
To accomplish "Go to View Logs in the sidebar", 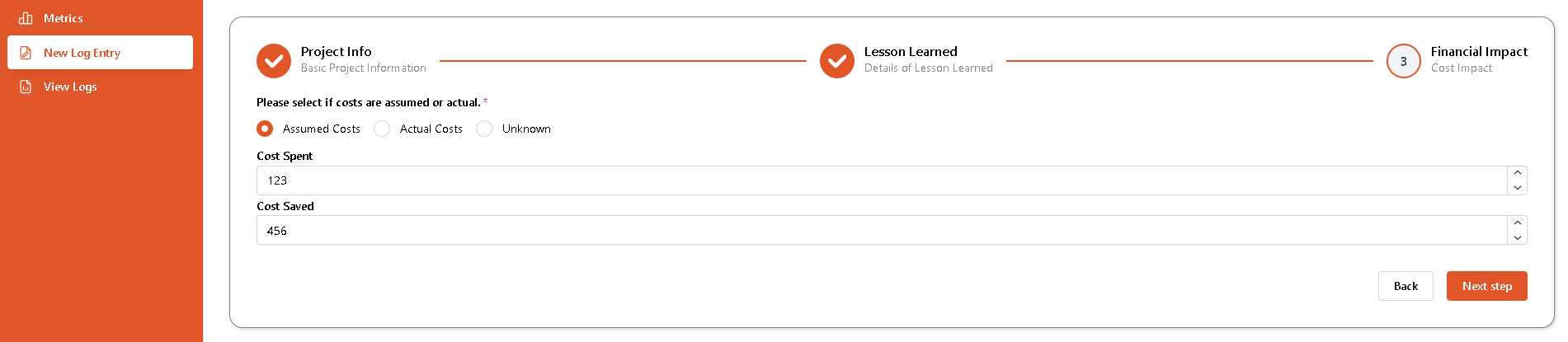I will pos(70,87).
